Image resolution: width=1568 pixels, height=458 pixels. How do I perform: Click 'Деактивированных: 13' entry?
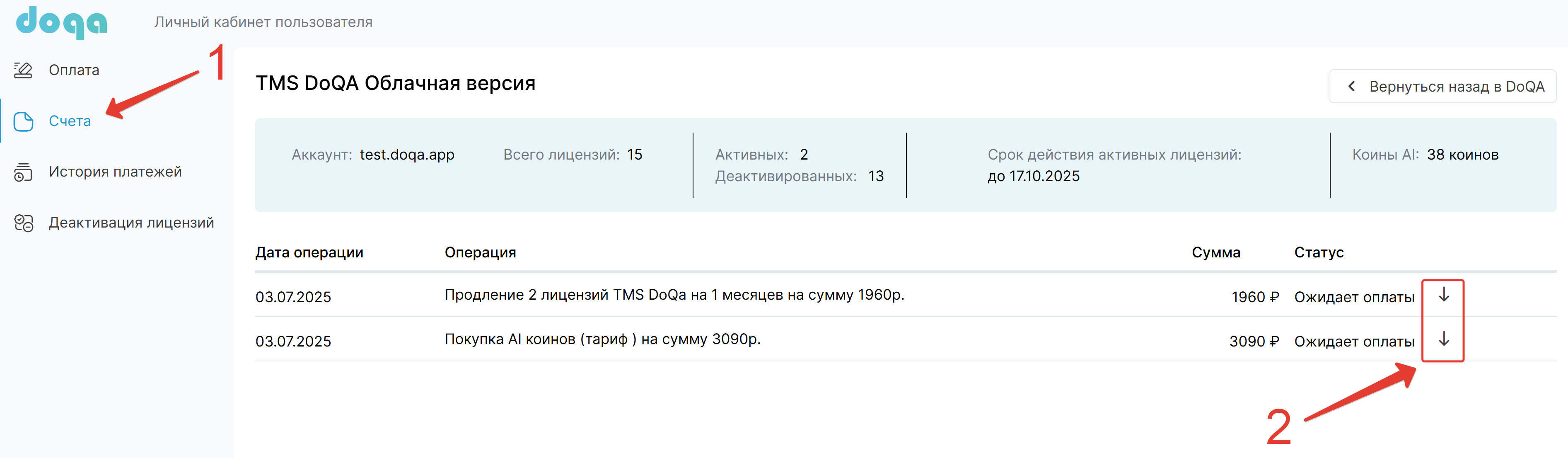pos(799,177)
